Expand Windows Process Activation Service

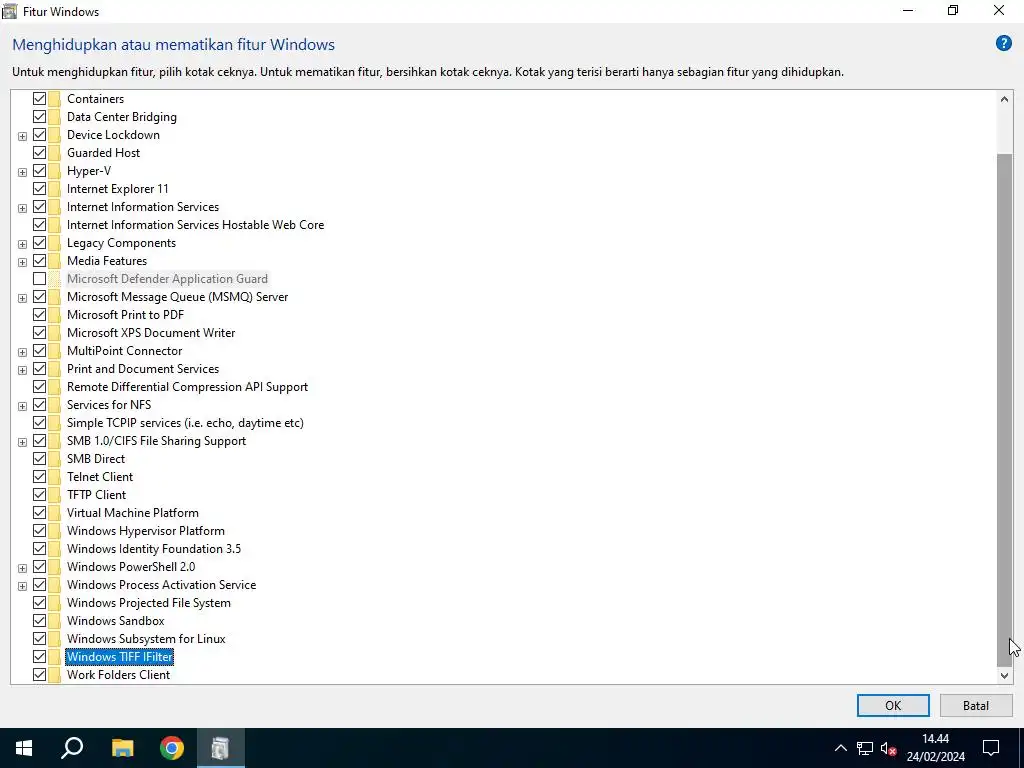click(x=22, y=586)
